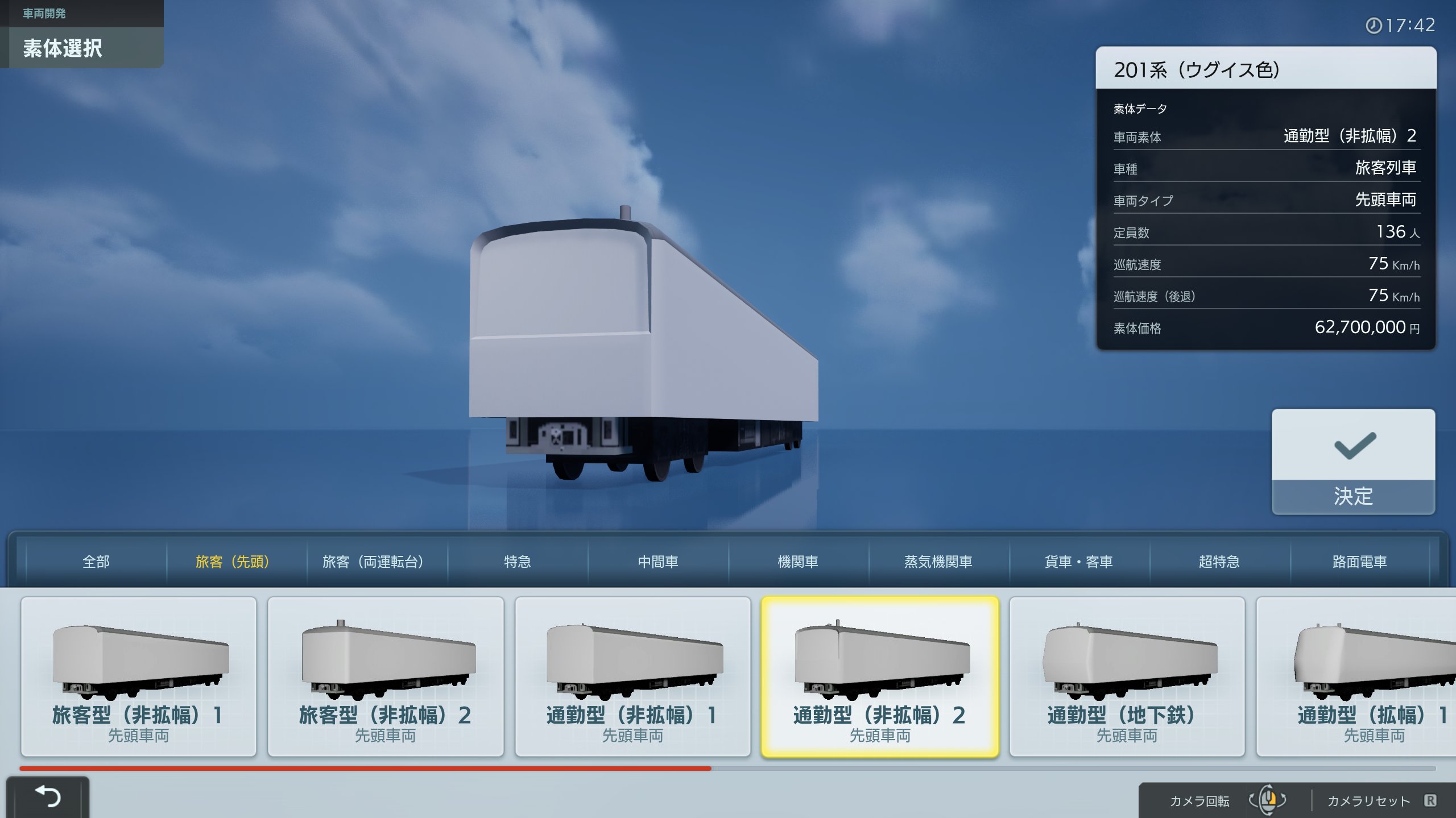This screenshot has height=818, width=1456.
Task: Show the 蒸気機関車 category
Action: [938, 562]
